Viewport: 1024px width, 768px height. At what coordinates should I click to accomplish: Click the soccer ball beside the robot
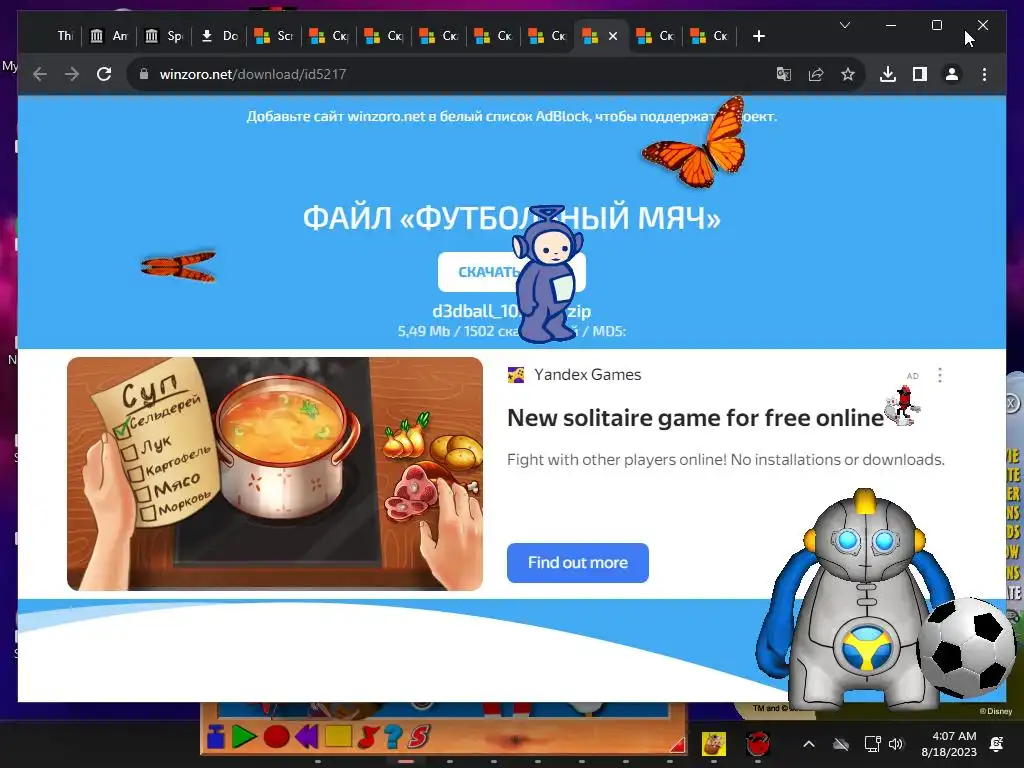click(x=967, y=647)
